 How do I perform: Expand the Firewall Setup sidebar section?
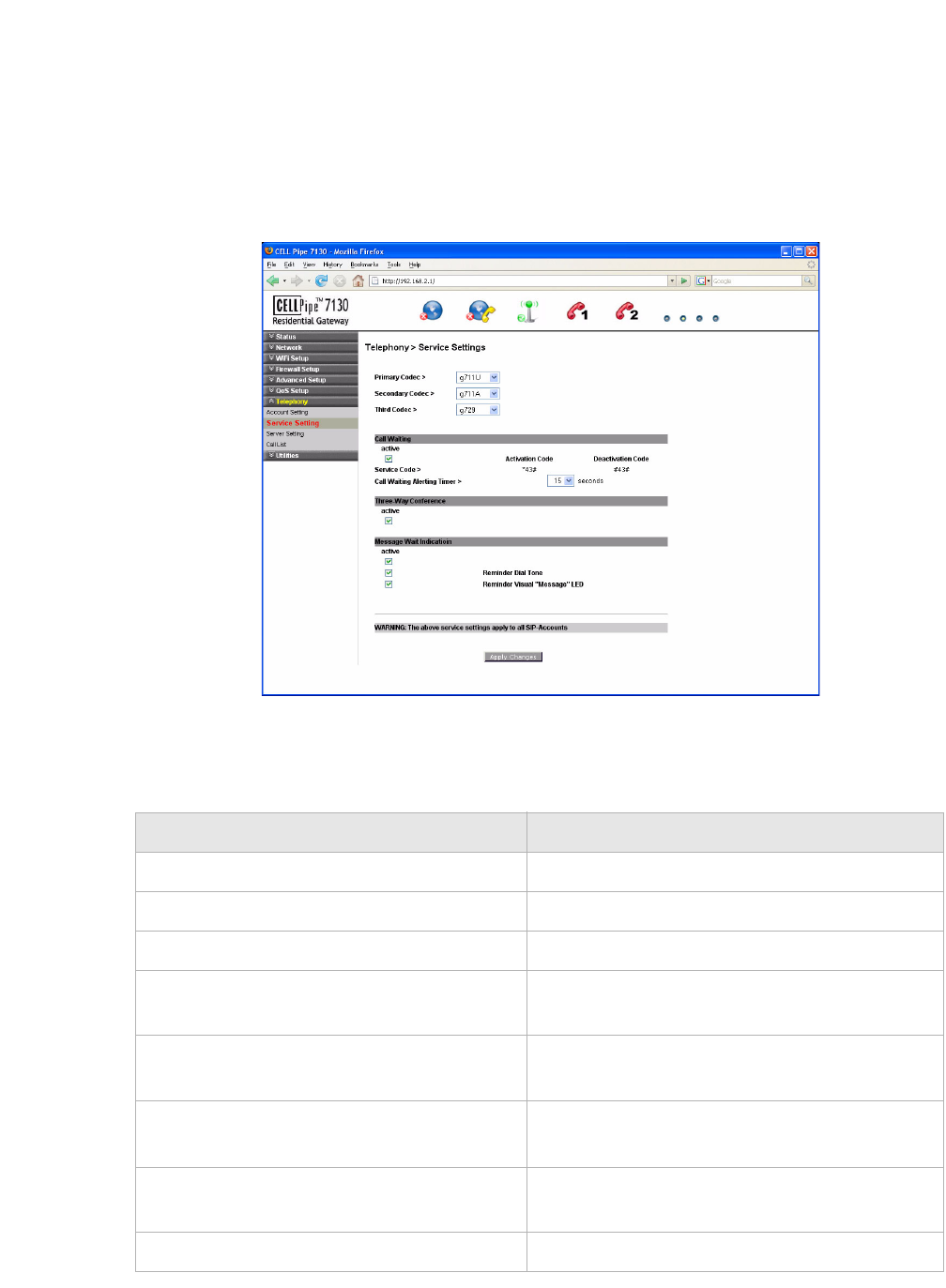click(311, 369)
